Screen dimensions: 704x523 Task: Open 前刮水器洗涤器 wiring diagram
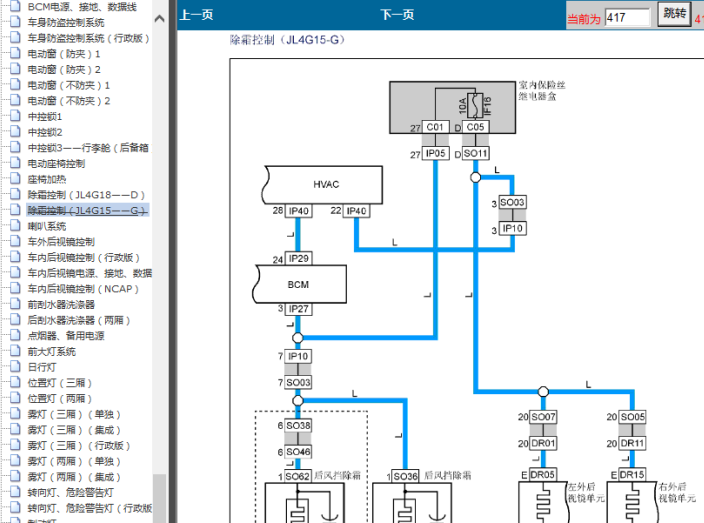(x=61, y=304)
